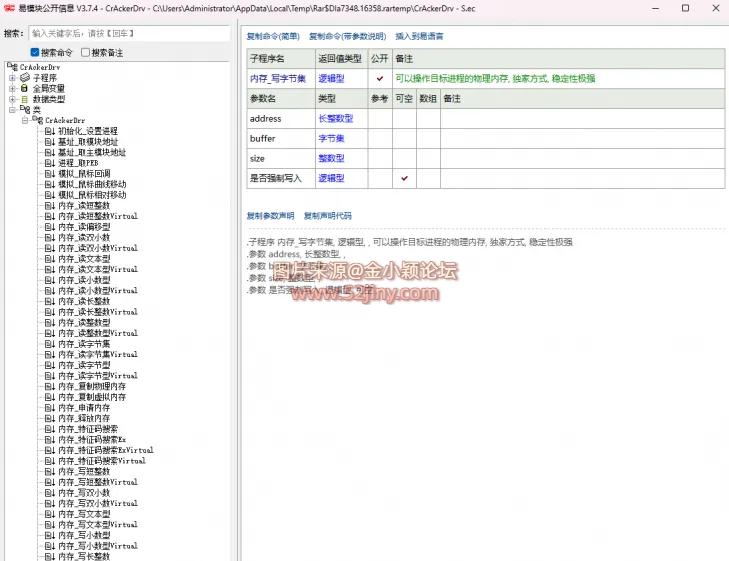The height and width of the screenshot is (561, 729).
Task: Click the 可空 checkmark for 是否强制写入
Action: 404,178
